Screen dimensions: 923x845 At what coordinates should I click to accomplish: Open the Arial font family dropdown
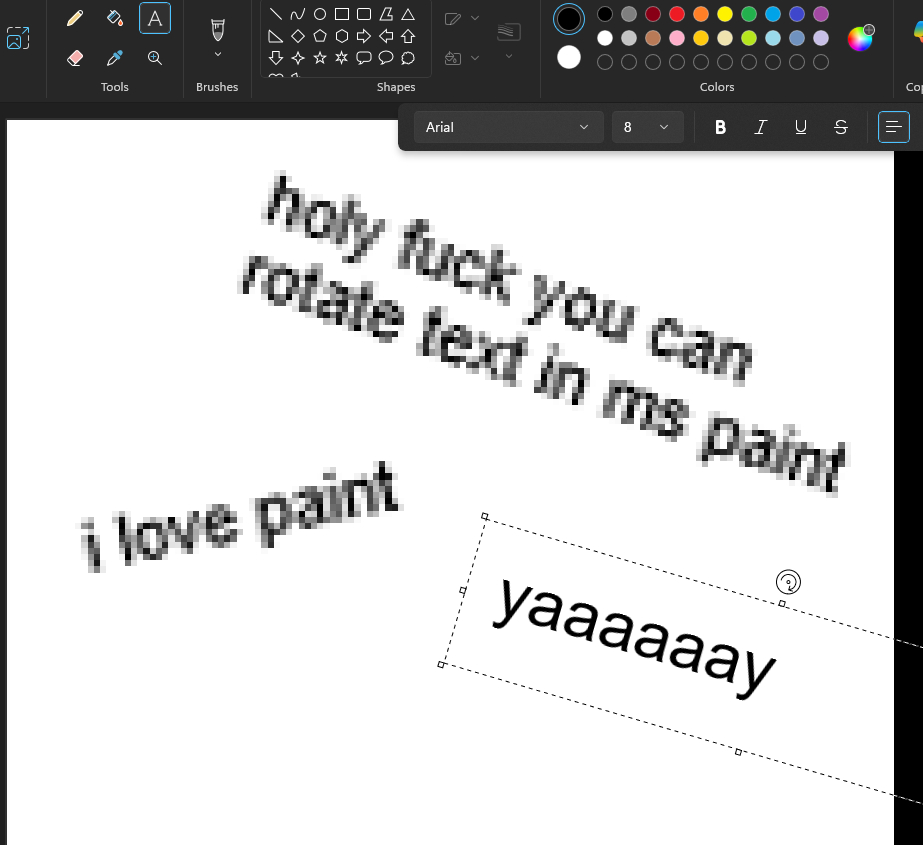(509, 127)
